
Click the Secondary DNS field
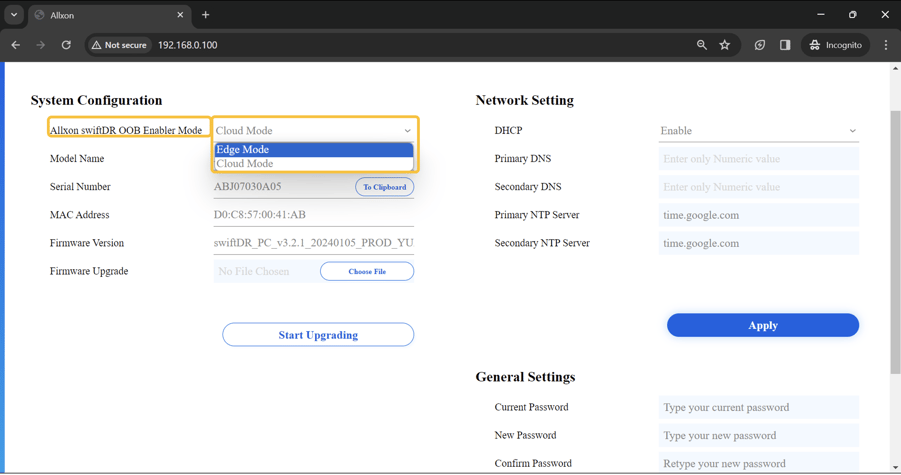(758, 187)
